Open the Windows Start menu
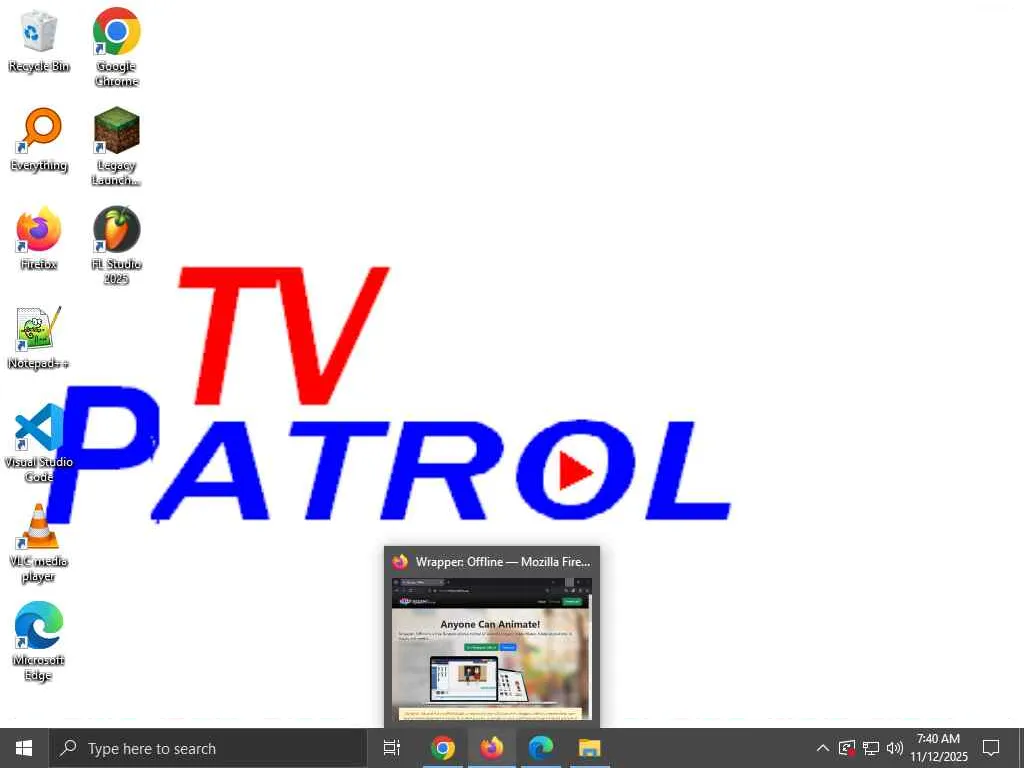 [24, 748]
